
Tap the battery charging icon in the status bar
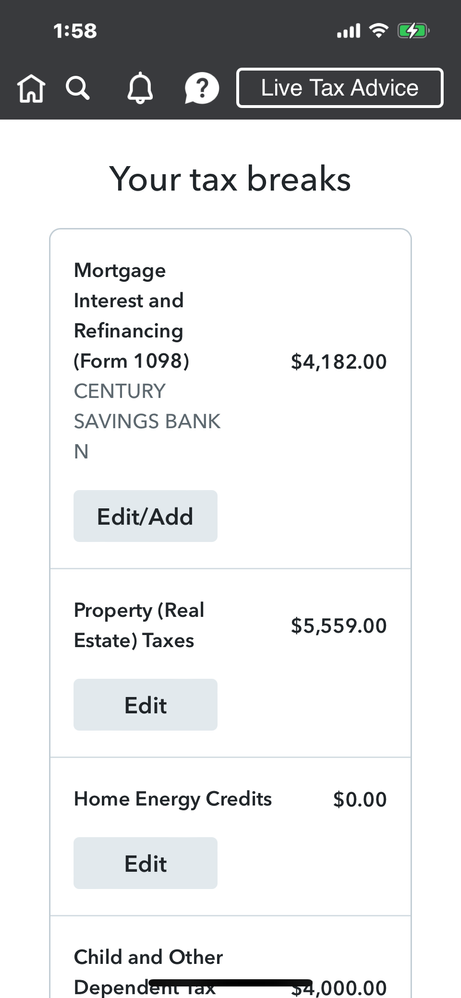point(413,31)
